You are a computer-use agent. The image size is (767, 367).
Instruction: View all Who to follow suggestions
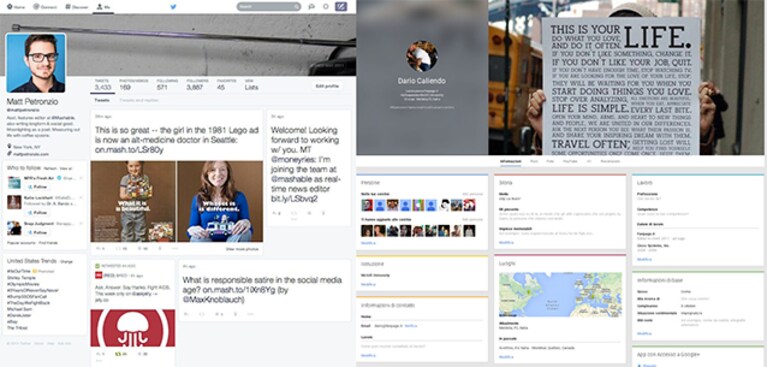click(x=66, y=168)
